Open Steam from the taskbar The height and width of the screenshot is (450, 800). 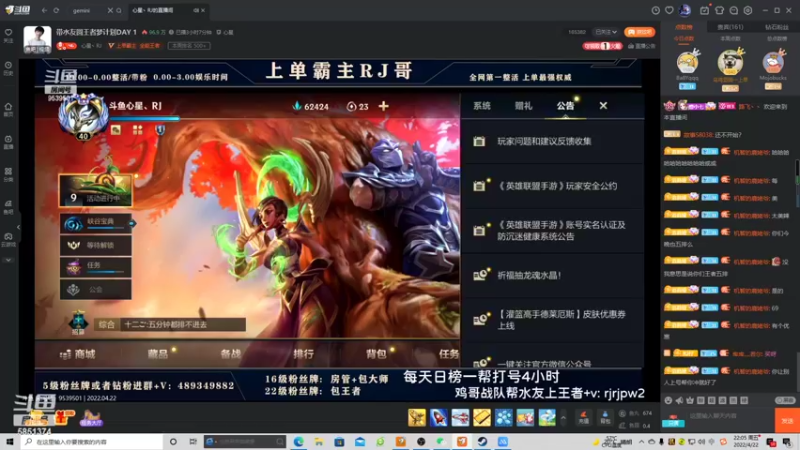pos(482,442)
